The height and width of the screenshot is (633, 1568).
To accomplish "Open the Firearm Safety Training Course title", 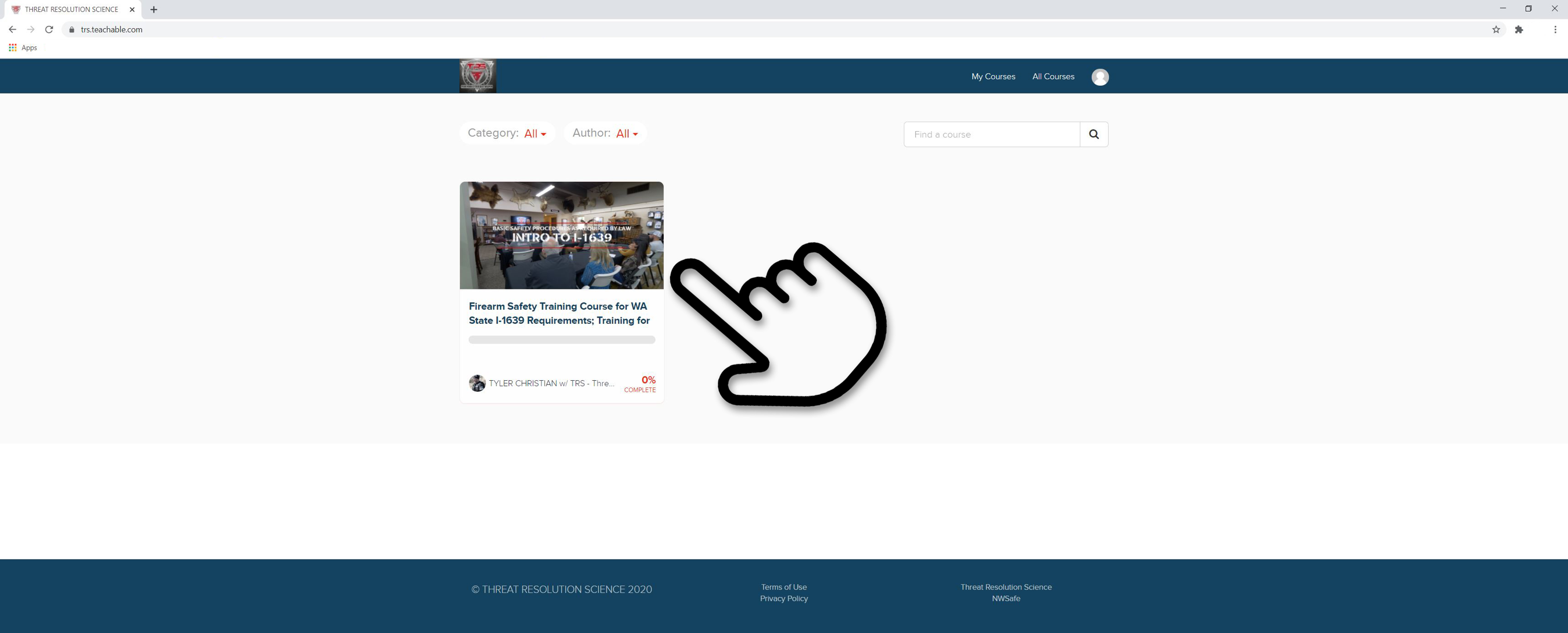I will [x=559, y=313].
